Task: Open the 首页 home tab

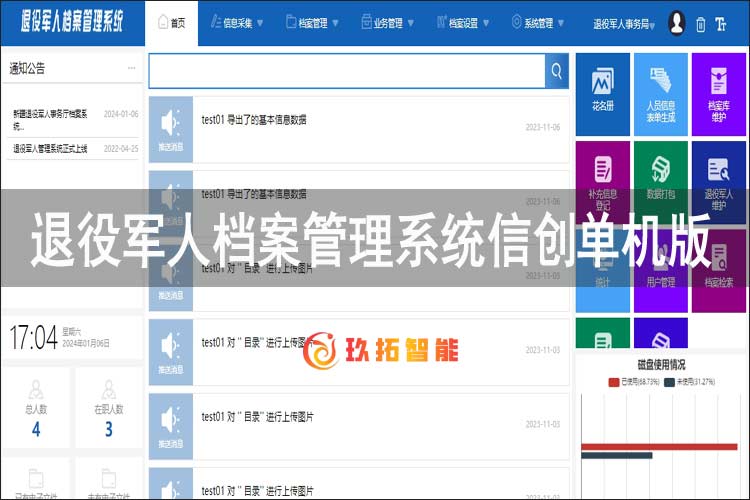Action: (x=171, y=22)
